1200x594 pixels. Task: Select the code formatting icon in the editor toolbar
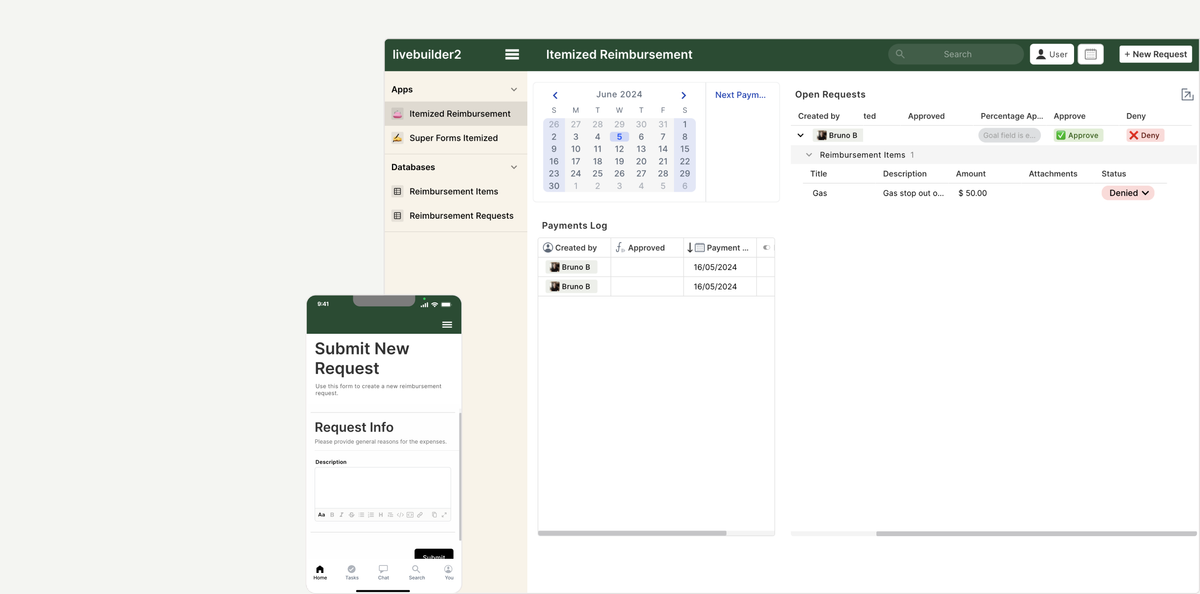tap(400, 514)
